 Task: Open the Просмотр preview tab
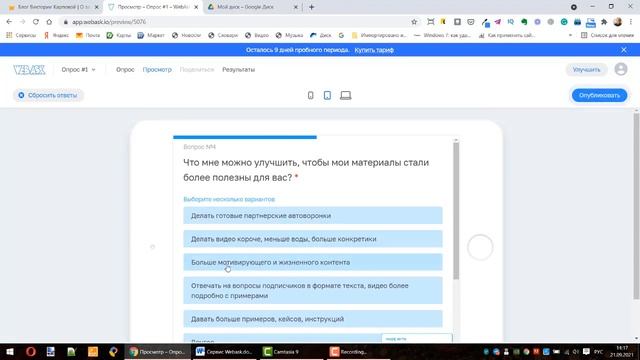coord(157,69)
